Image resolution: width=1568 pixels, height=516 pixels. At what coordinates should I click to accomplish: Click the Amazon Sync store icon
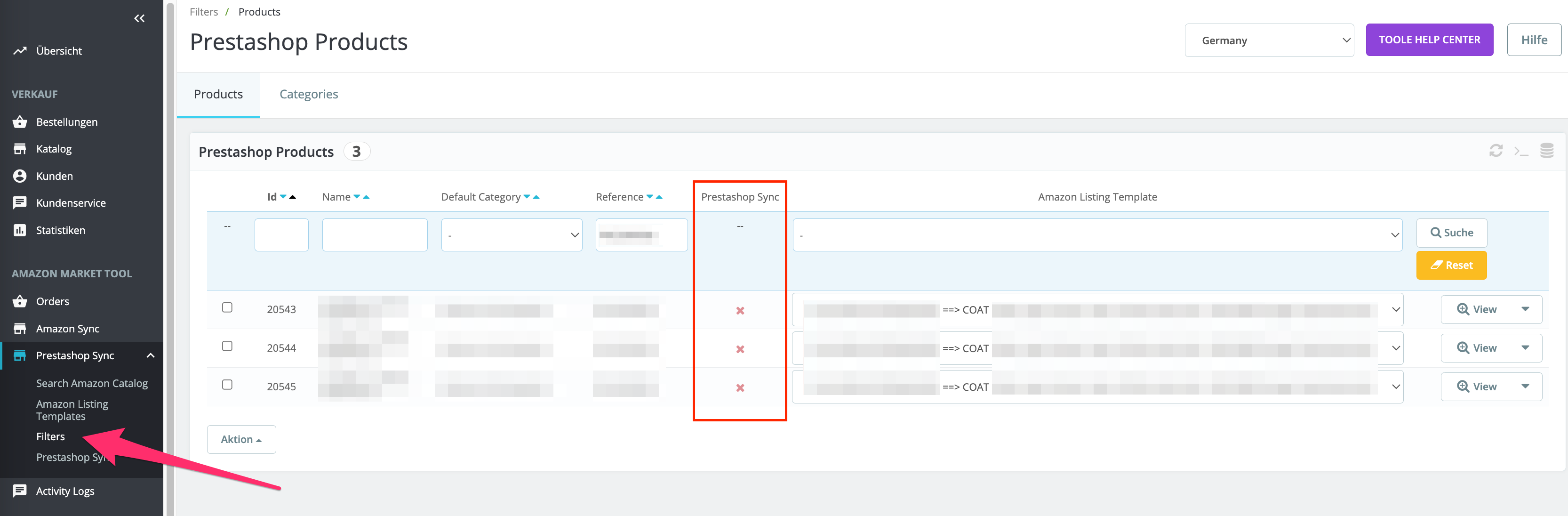[20, 328]
